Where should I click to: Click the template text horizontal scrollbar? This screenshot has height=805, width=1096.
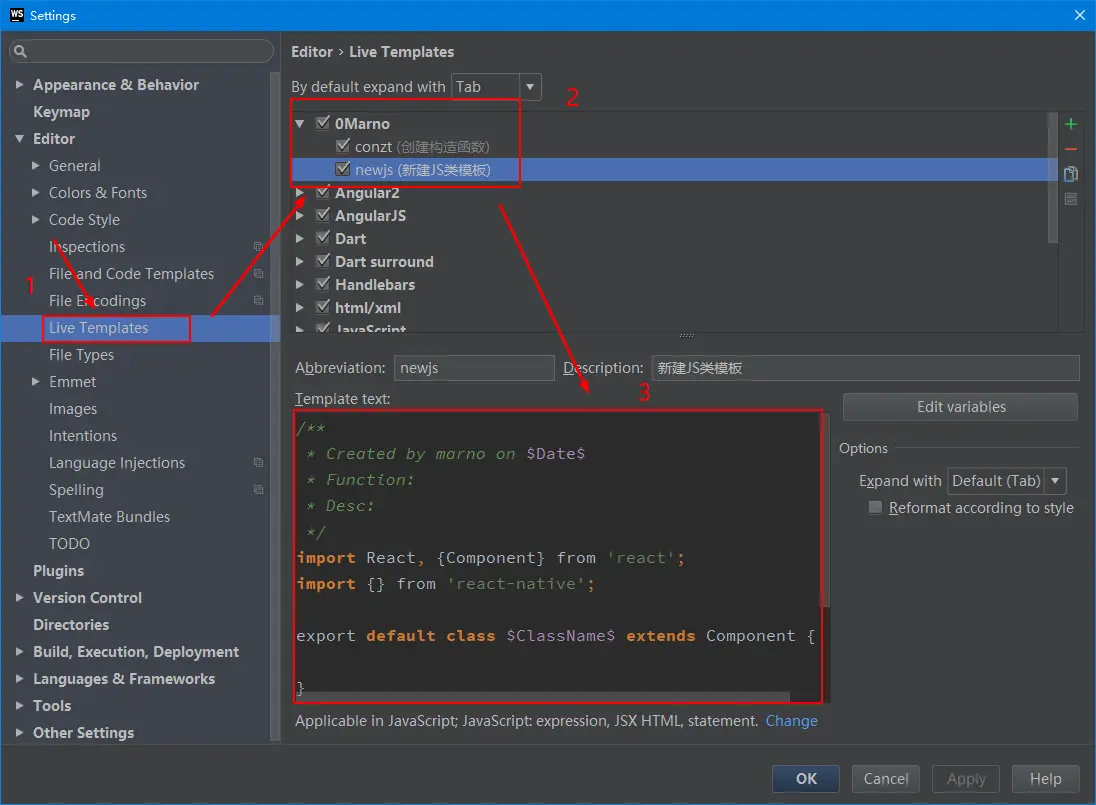544,697
